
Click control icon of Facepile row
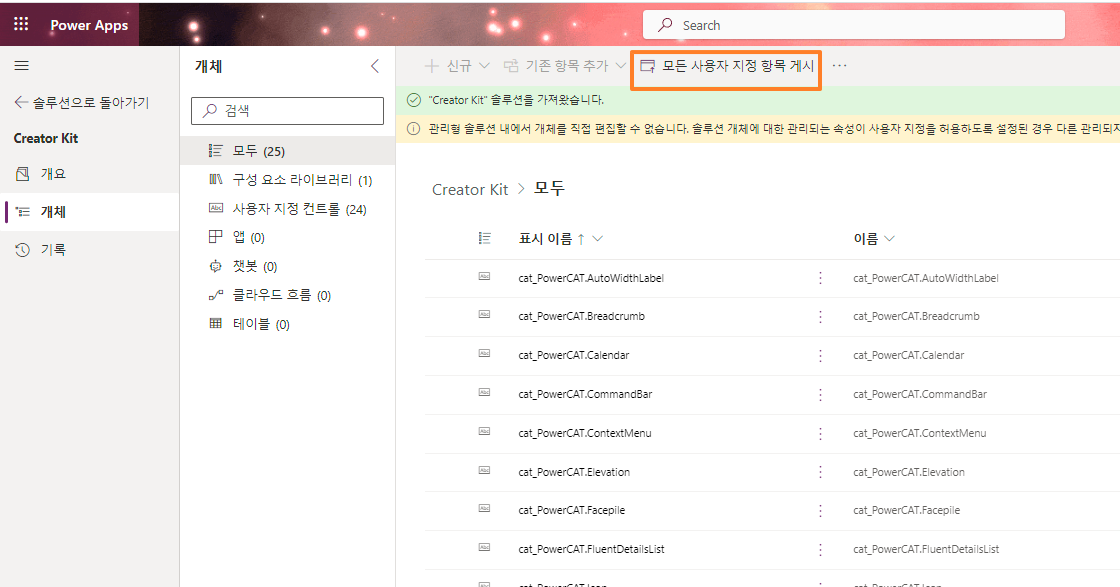point(484,508)
